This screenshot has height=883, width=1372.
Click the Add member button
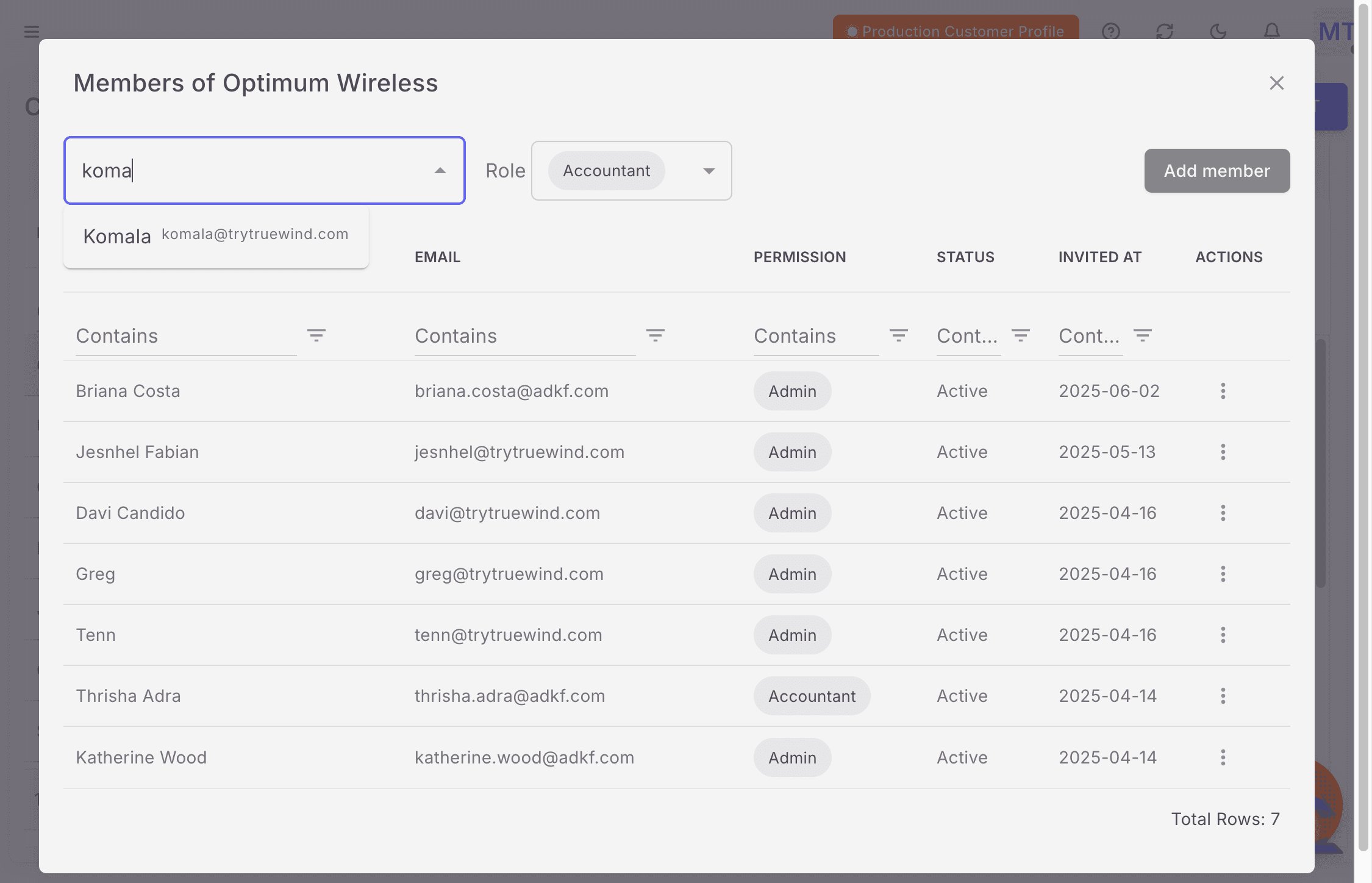1216,171
